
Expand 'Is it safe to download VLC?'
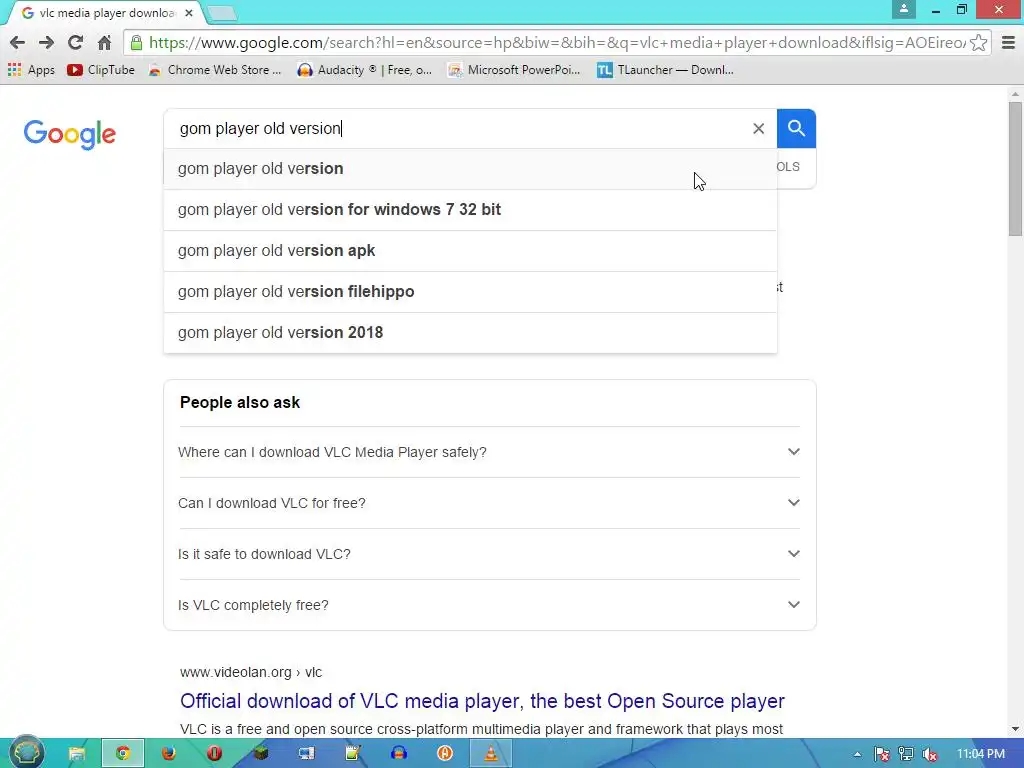coord(489,554)
